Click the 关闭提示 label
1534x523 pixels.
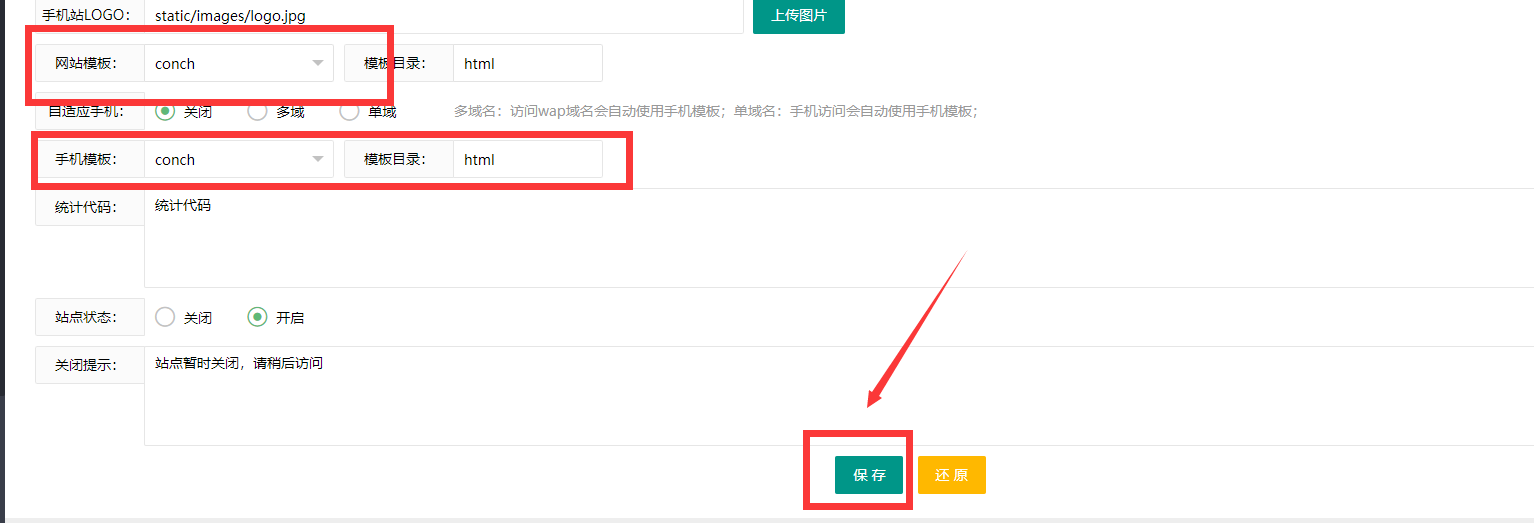(x=89, y=365)
